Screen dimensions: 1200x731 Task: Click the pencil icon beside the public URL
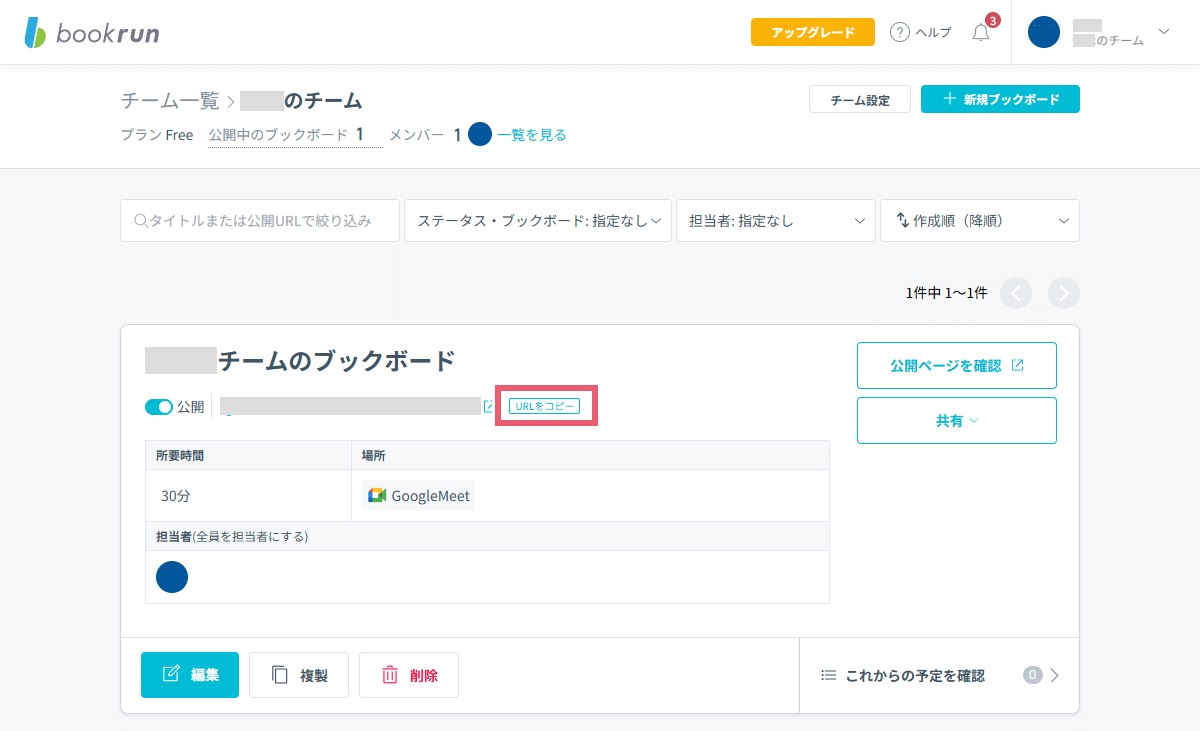click(x=487, y=405)
